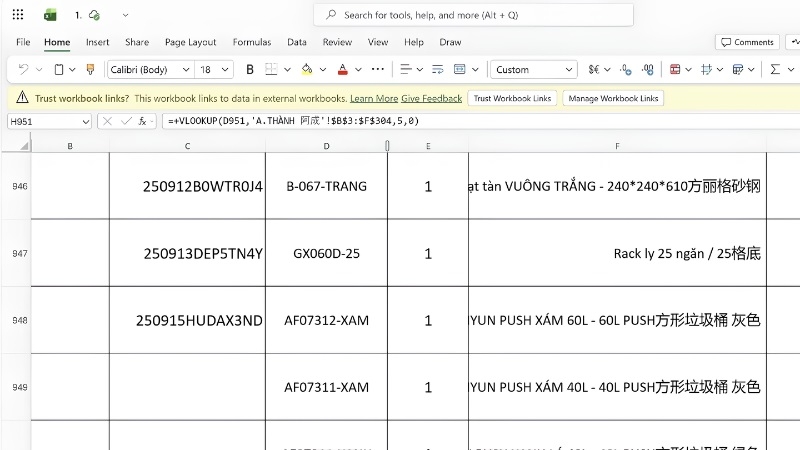Open the Review tab
This screenshot has width=800, height=450.
pyautogui.click(x=337, y=42)
